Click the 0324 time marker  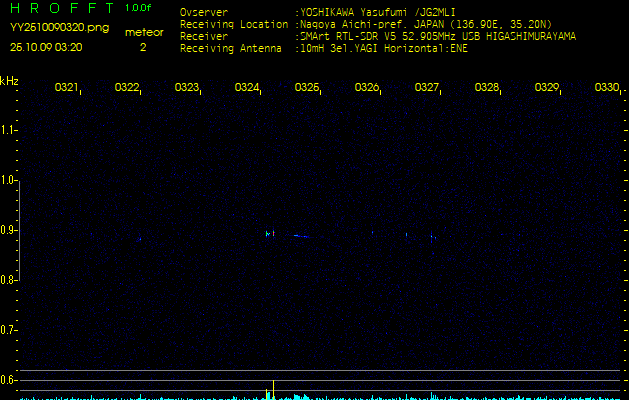246,87
